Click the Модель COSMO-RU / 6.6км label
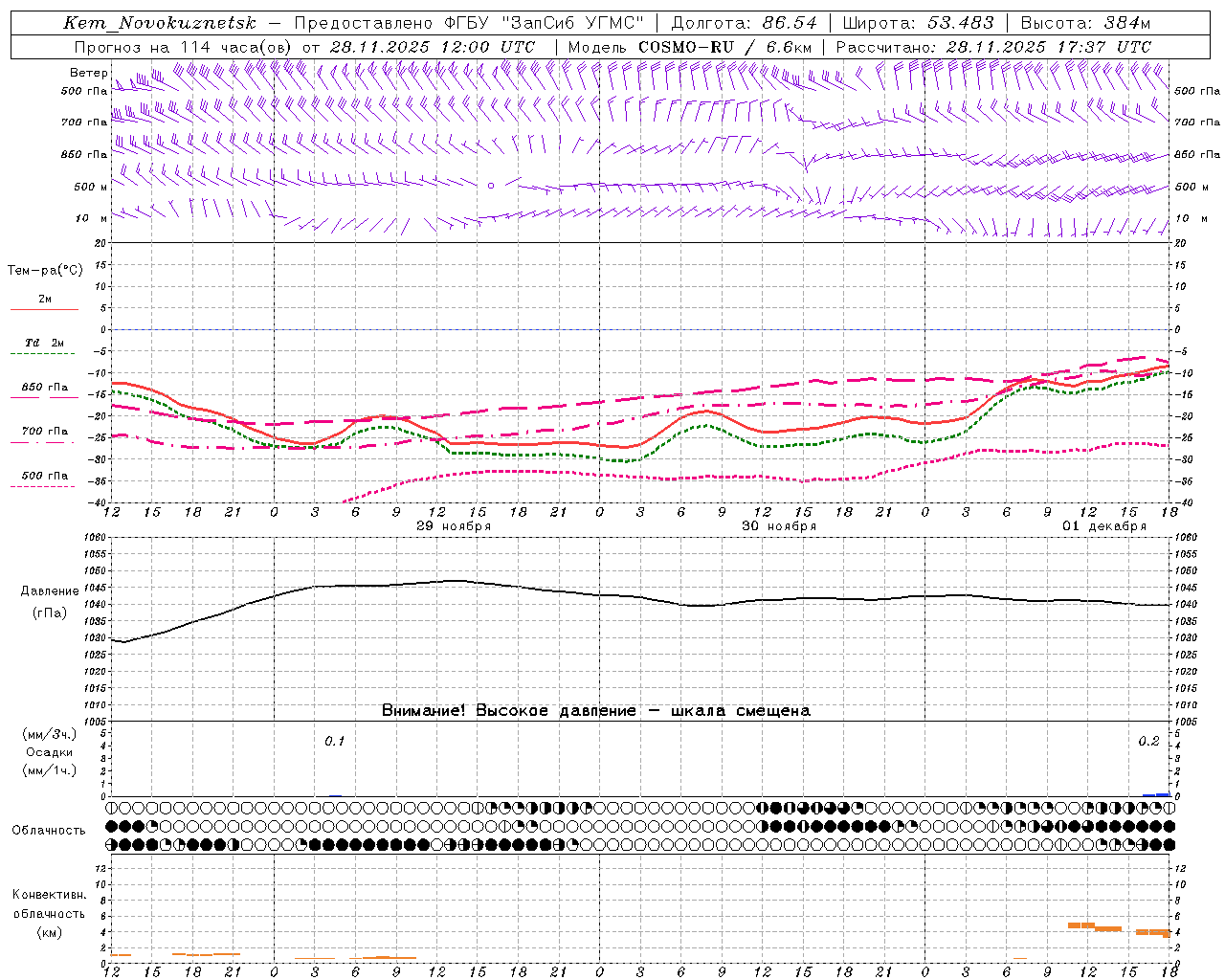Image resolution: width=1225 pixels, height=980 pixels. [x=689, y=47]
